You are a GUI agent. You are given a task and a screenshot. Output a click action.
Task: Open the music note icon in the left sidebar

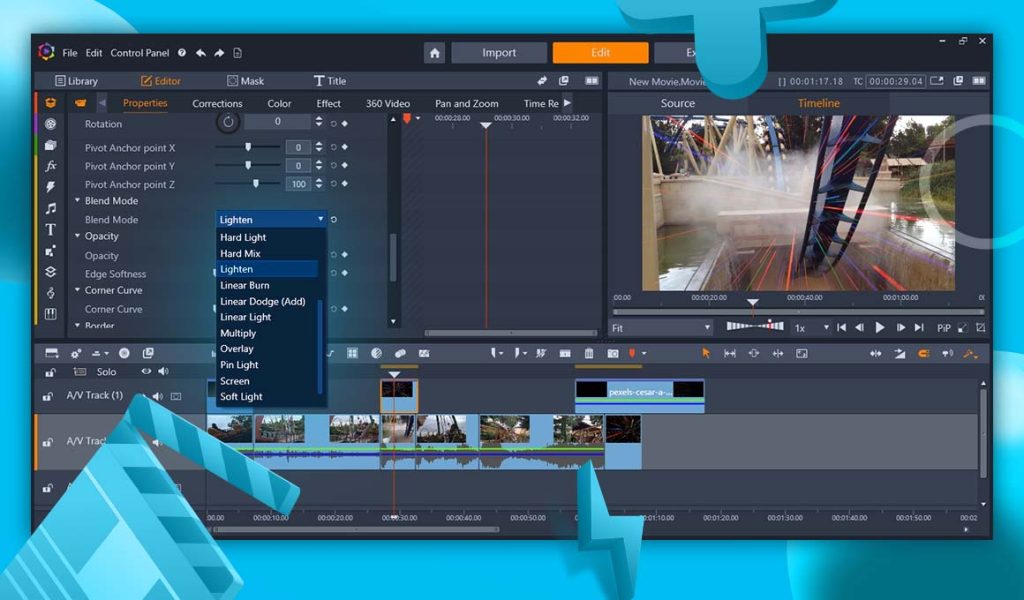tap(50, 208)
